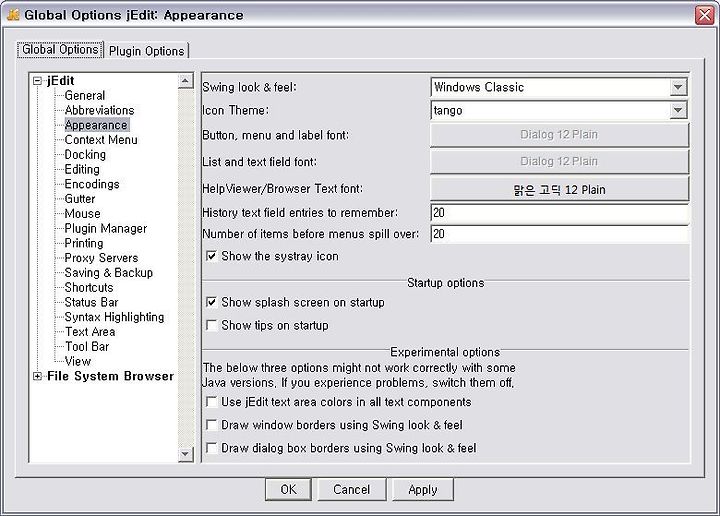Viewport: 720px width, 516px height.
Task: Select Plugin Manager in the tree
Action: [106, 228]
